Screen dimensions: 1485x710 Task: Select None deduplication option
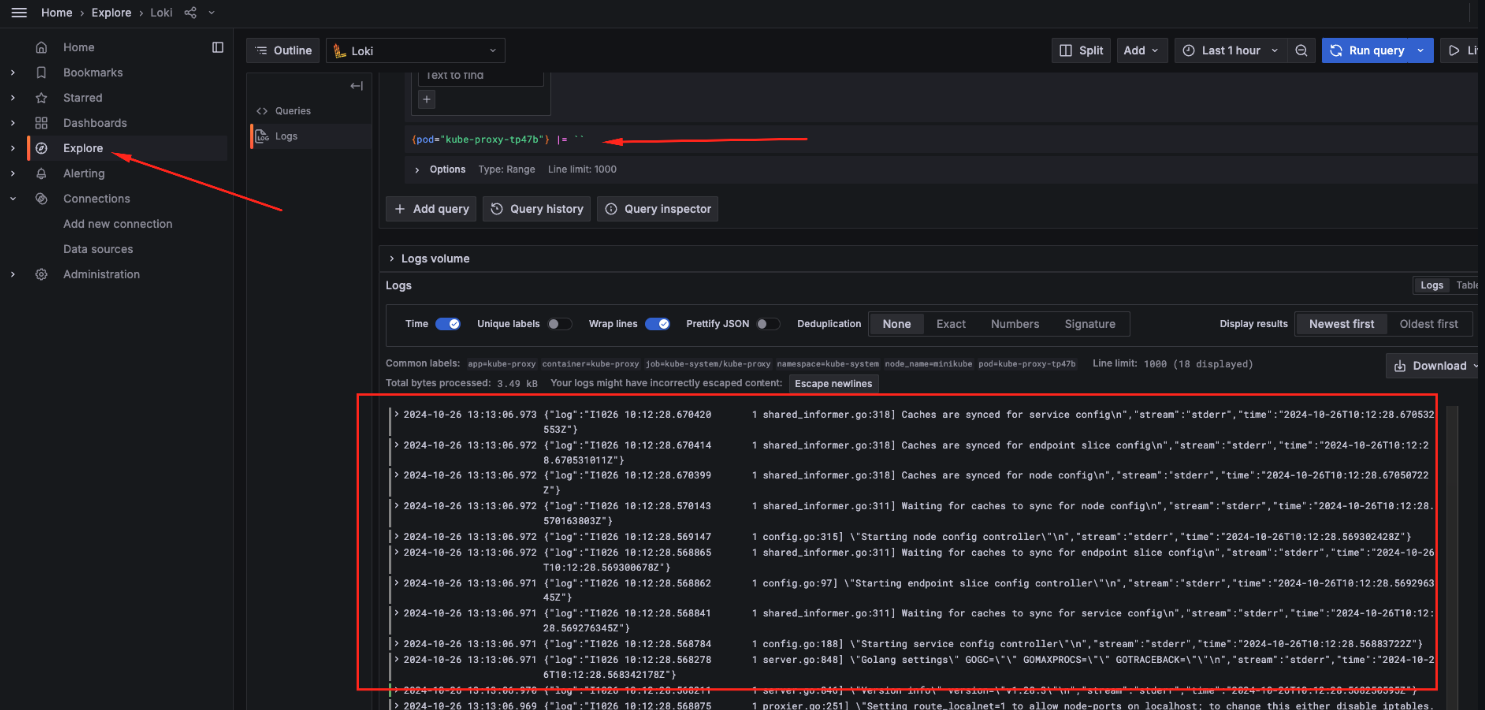tap(897, 324)
